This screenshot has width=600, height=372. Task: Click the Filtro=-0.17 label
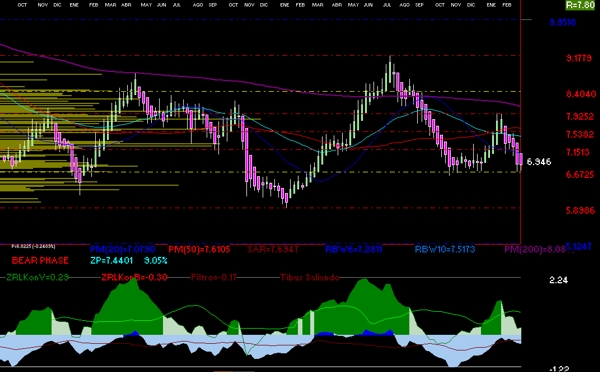(214, 277)
